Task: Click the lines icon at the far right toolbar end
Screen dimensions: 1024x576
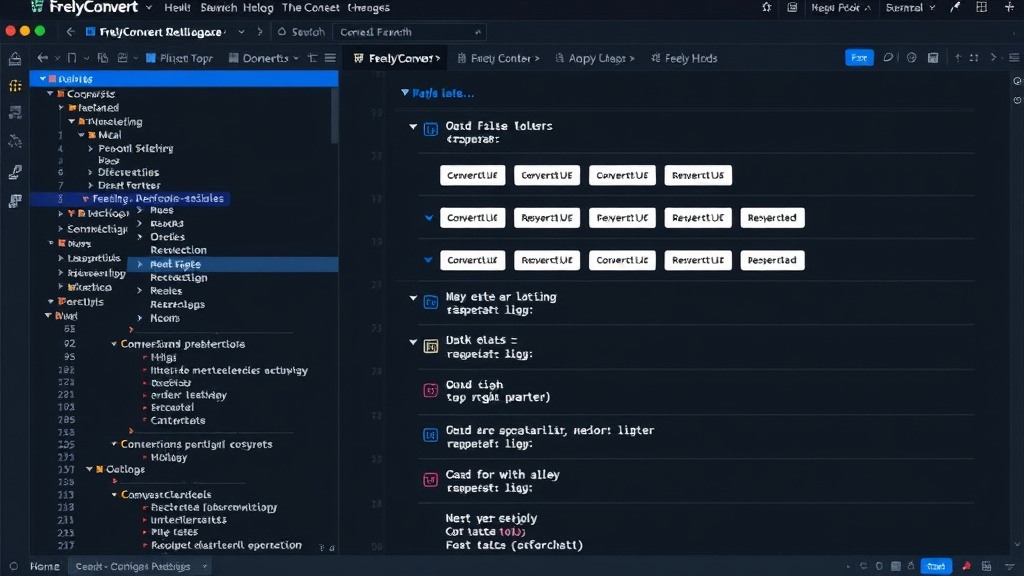Action: (1014, 57)
